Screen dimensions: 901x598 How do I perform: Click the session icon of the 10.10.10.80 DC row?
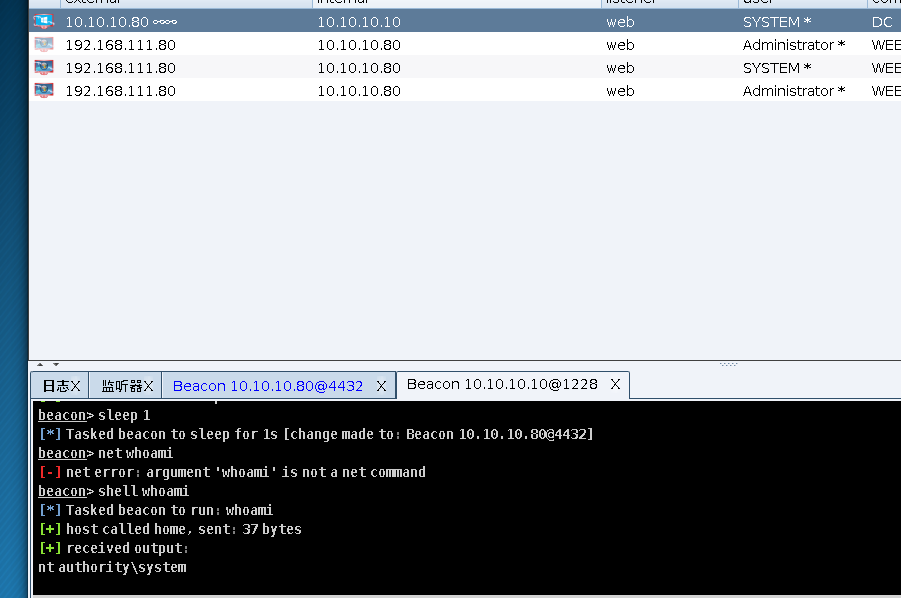[44, 22]
